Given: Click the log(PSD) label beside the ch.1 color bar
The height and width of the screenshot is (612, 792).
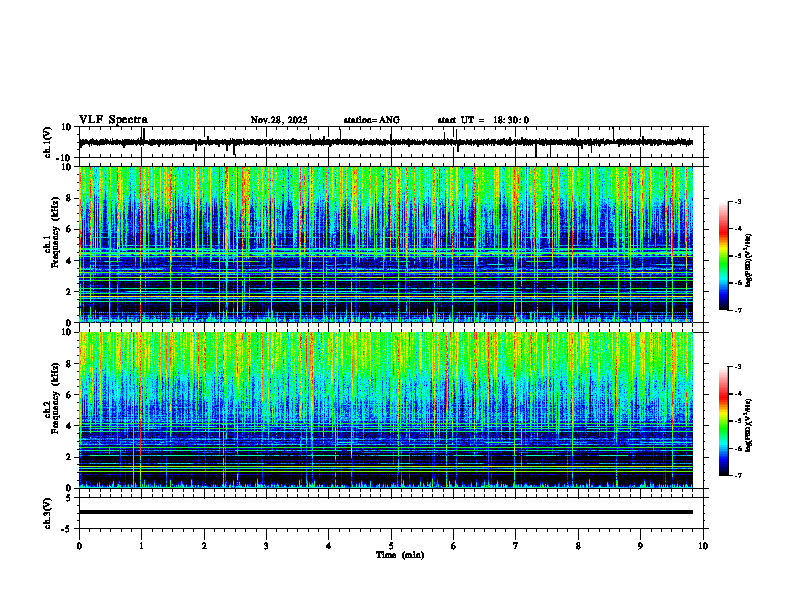Looking at the screenshot, I should click(749, 261).
